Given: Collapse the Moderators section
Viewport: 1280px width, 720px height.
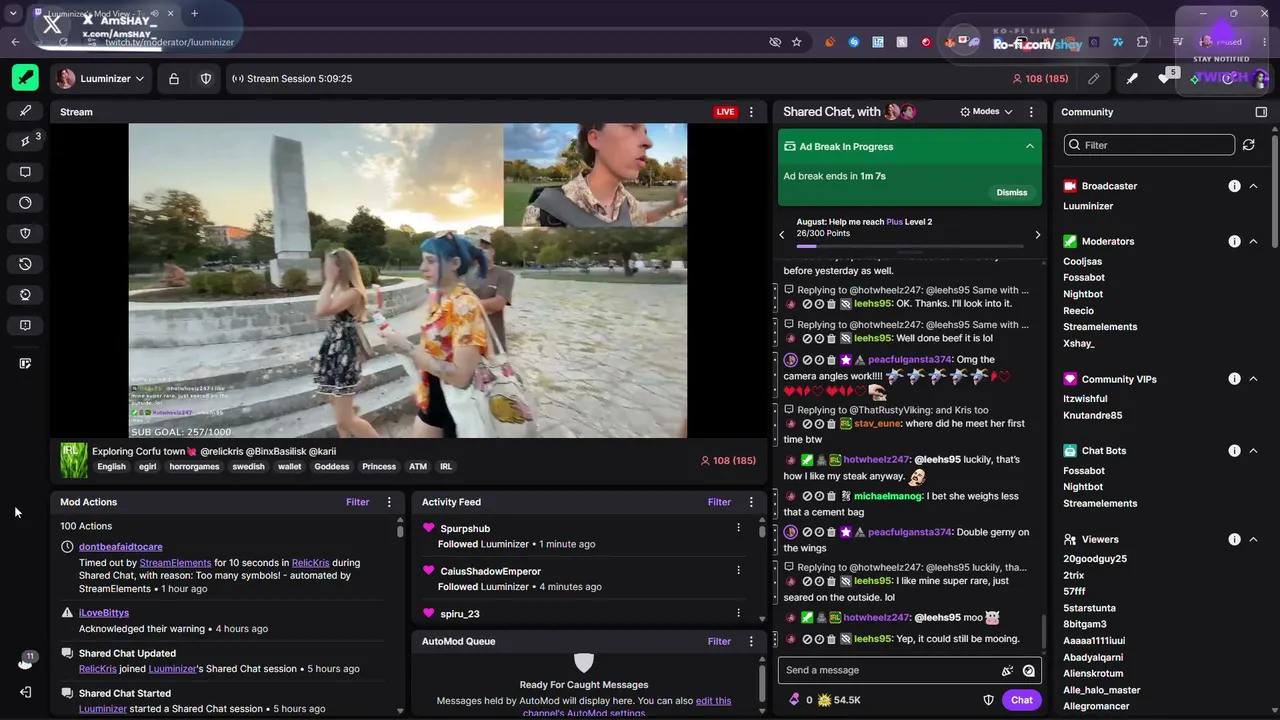Looking at the screenshot, I should pyautogui.click(x=1254, y=241).
